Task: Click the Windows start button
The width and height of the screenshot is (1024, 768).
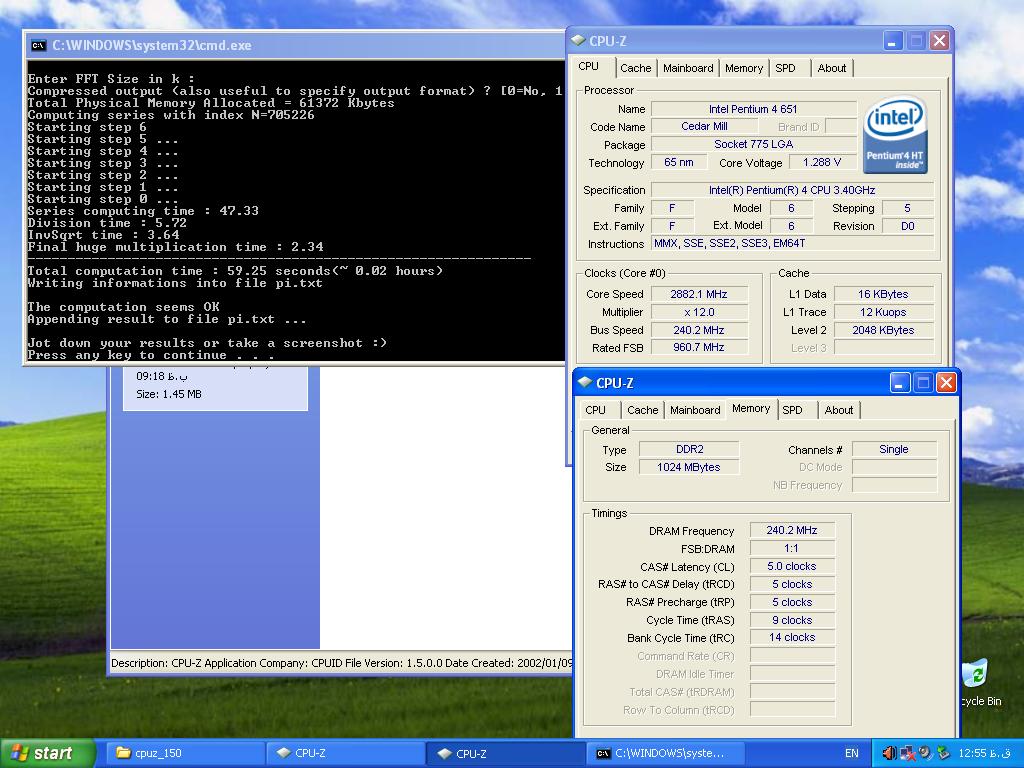Action: click(47, 753)
